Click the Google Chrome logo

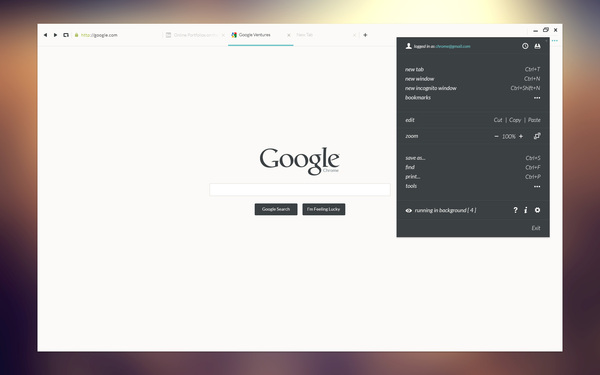point(300,161)
